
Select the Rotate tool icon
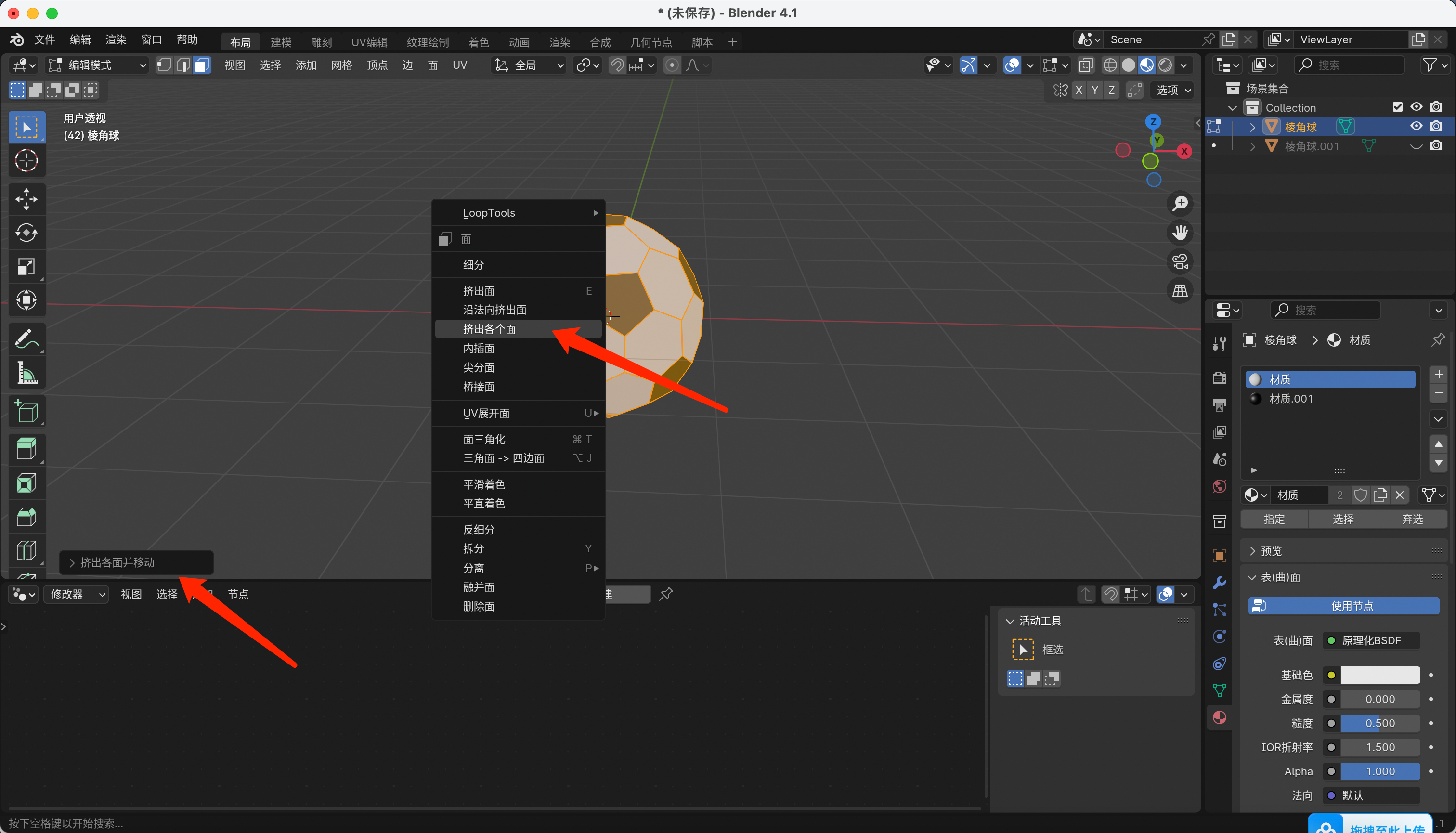click(x=26, y=233)
